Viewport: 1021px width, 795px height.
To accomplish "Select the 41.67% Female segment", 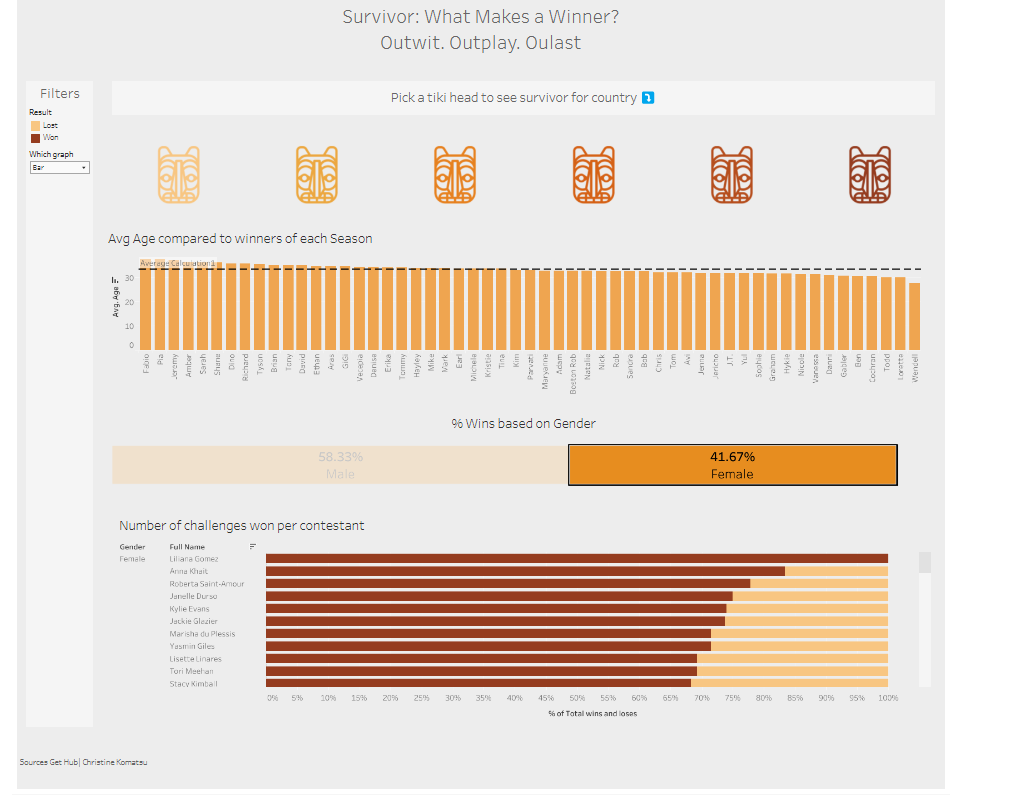I will 733,465.
